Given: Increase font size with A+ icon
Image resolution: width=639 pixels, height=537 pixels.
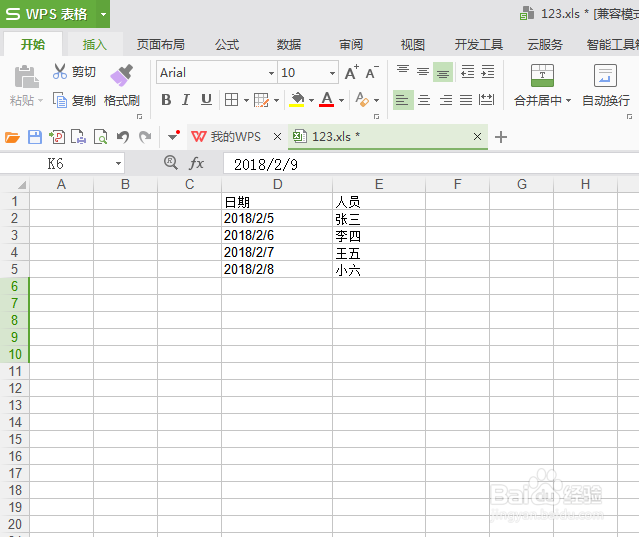Looking at the screenshot, I should [352, 73].
